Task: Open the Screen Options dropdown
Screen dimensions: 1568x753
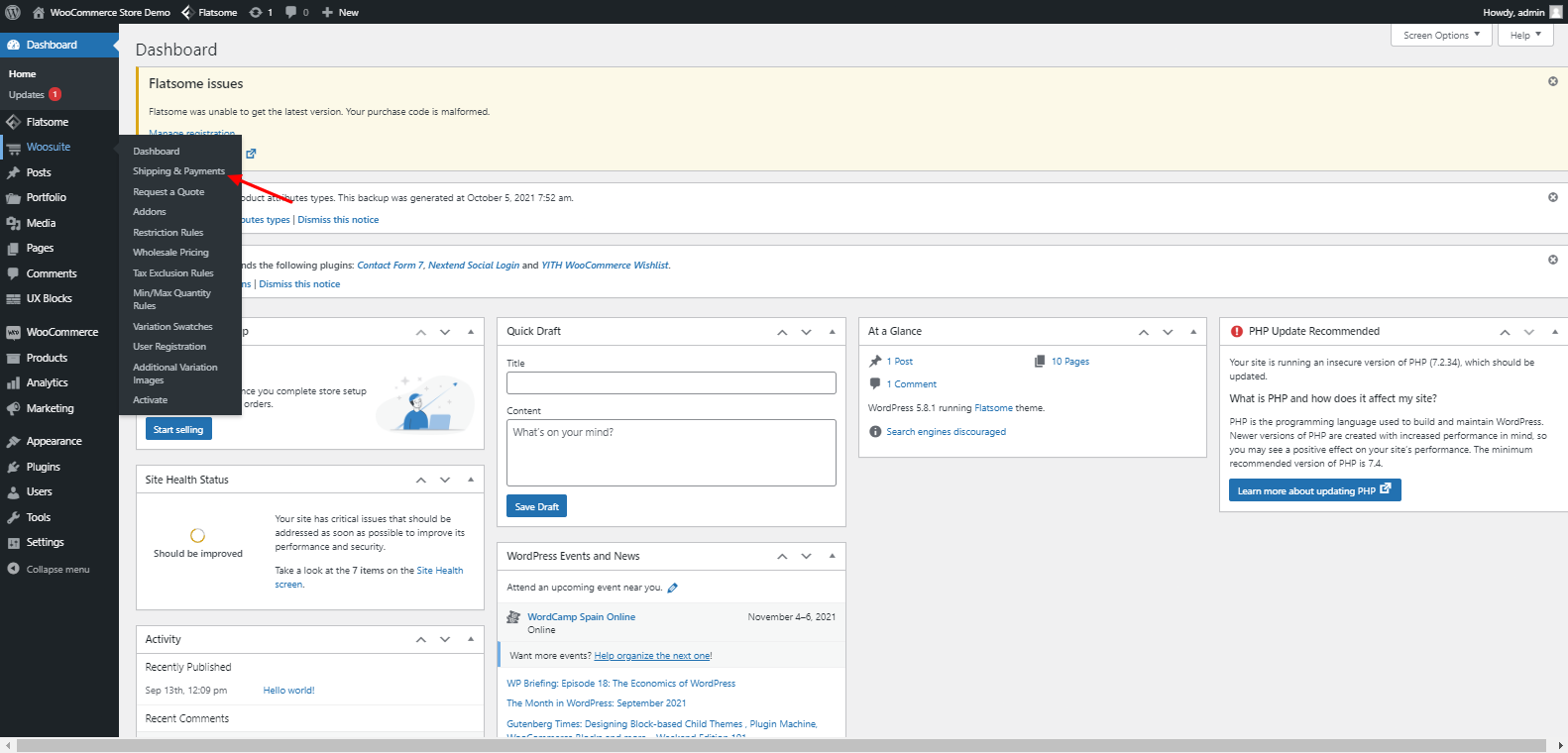Action: pos(1441,35)
